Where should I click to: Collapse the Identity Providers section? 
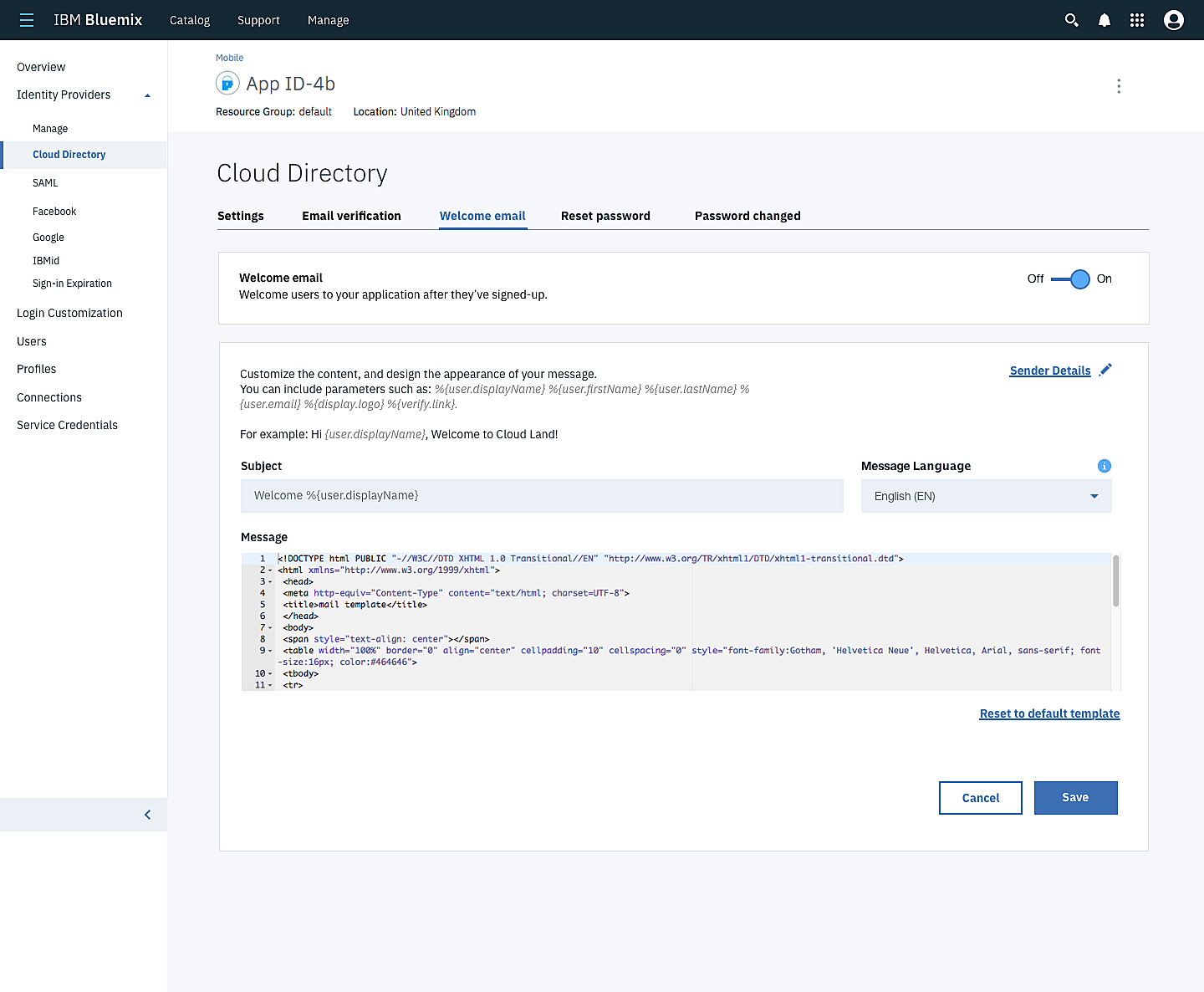(x=148, y=95)
